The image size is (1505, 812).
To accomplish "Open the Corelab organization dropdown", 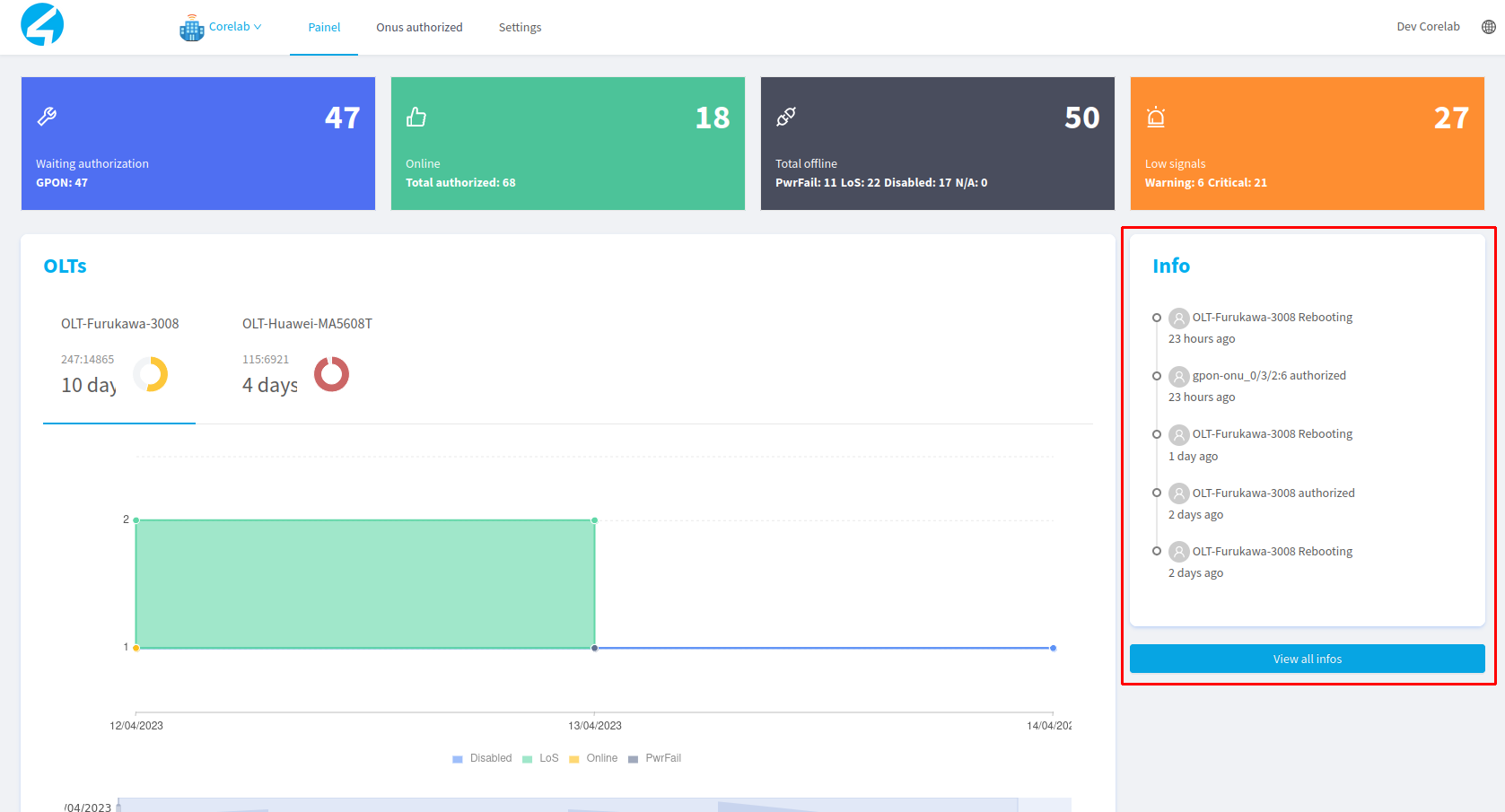I will pyautogui.click(x=233, y=27).
